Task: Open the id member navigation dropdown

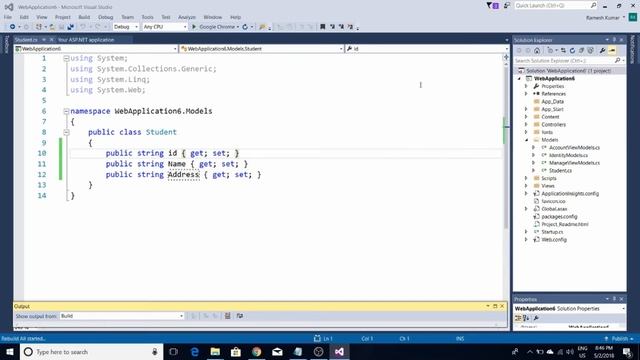Action: coord(427,49)
